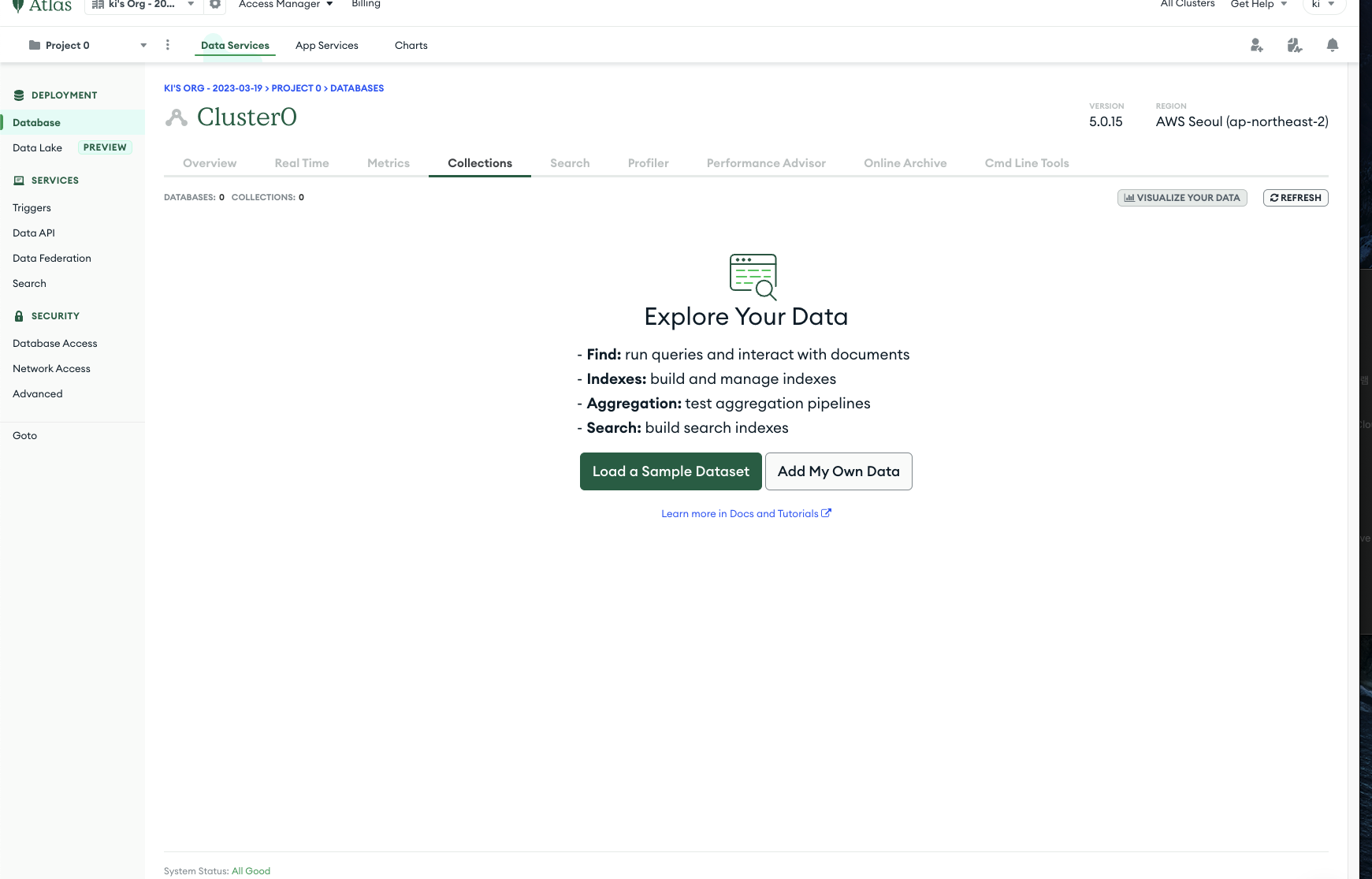The height and width of the screenshot is (879, 1372).
Task: Click the Visualize Your Data button
Action: tap(1182, 198)
